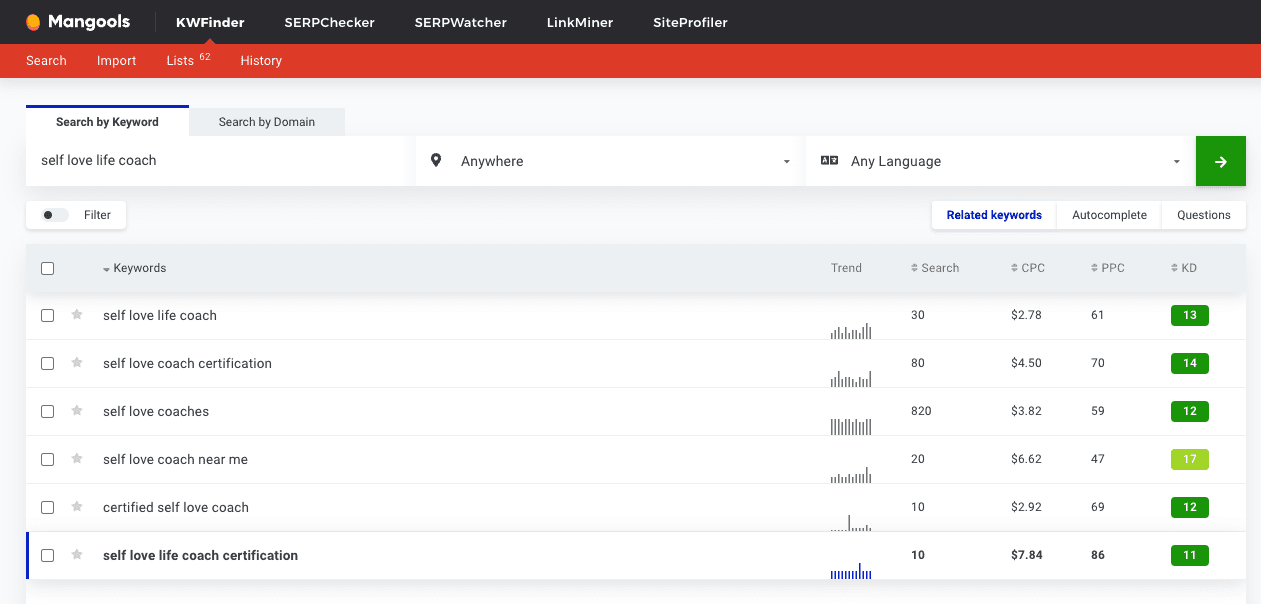
Task: Star the 'self love coach near me' keyword
Action: [x=77, y=459]
